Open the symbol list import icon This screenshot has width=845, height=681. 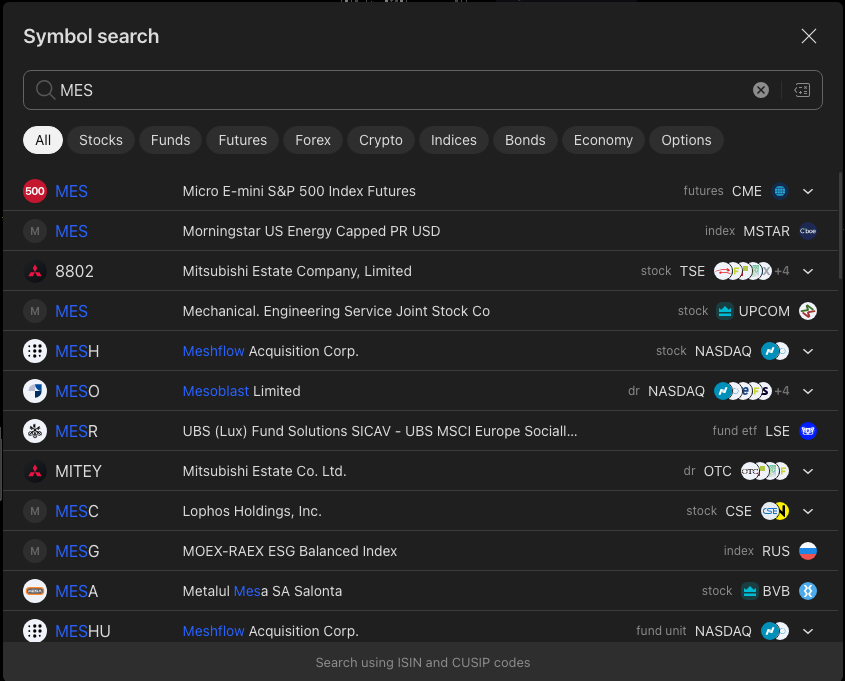tap(802, 90)
